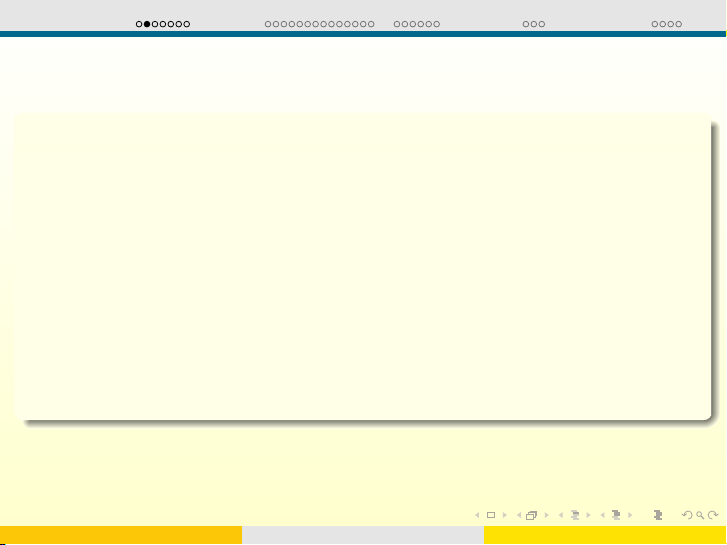Select last dot of the first dot group

coord(187,23)
